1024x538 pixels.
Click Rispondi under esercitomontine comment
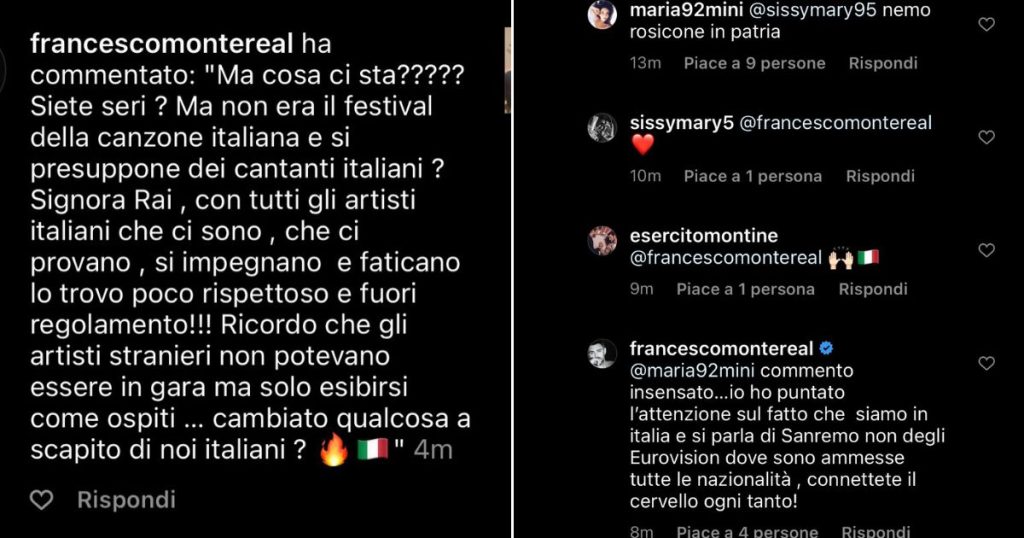tap(873, 289)
